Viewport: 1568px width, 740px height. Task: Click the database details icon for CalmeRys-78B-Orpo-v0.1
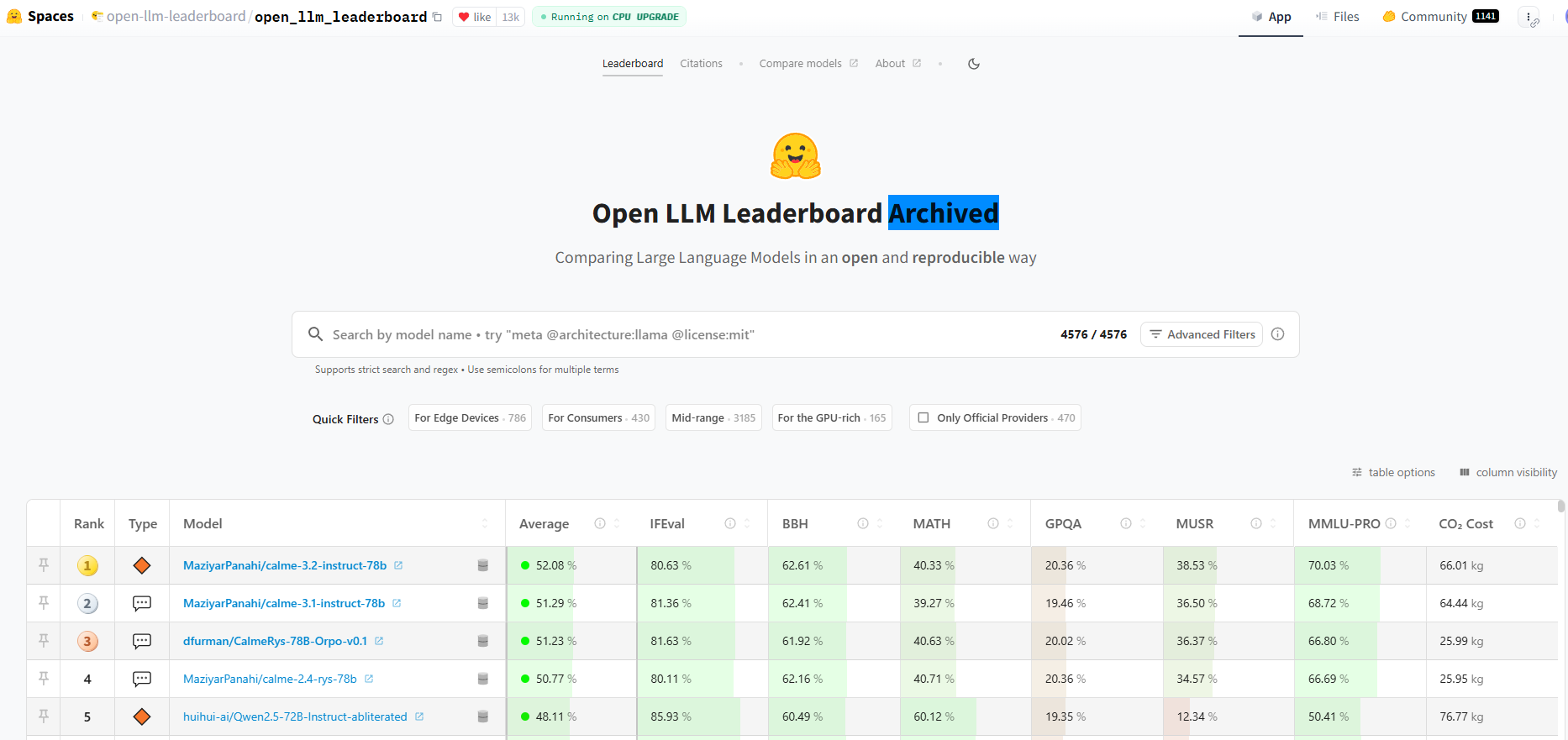483,641
